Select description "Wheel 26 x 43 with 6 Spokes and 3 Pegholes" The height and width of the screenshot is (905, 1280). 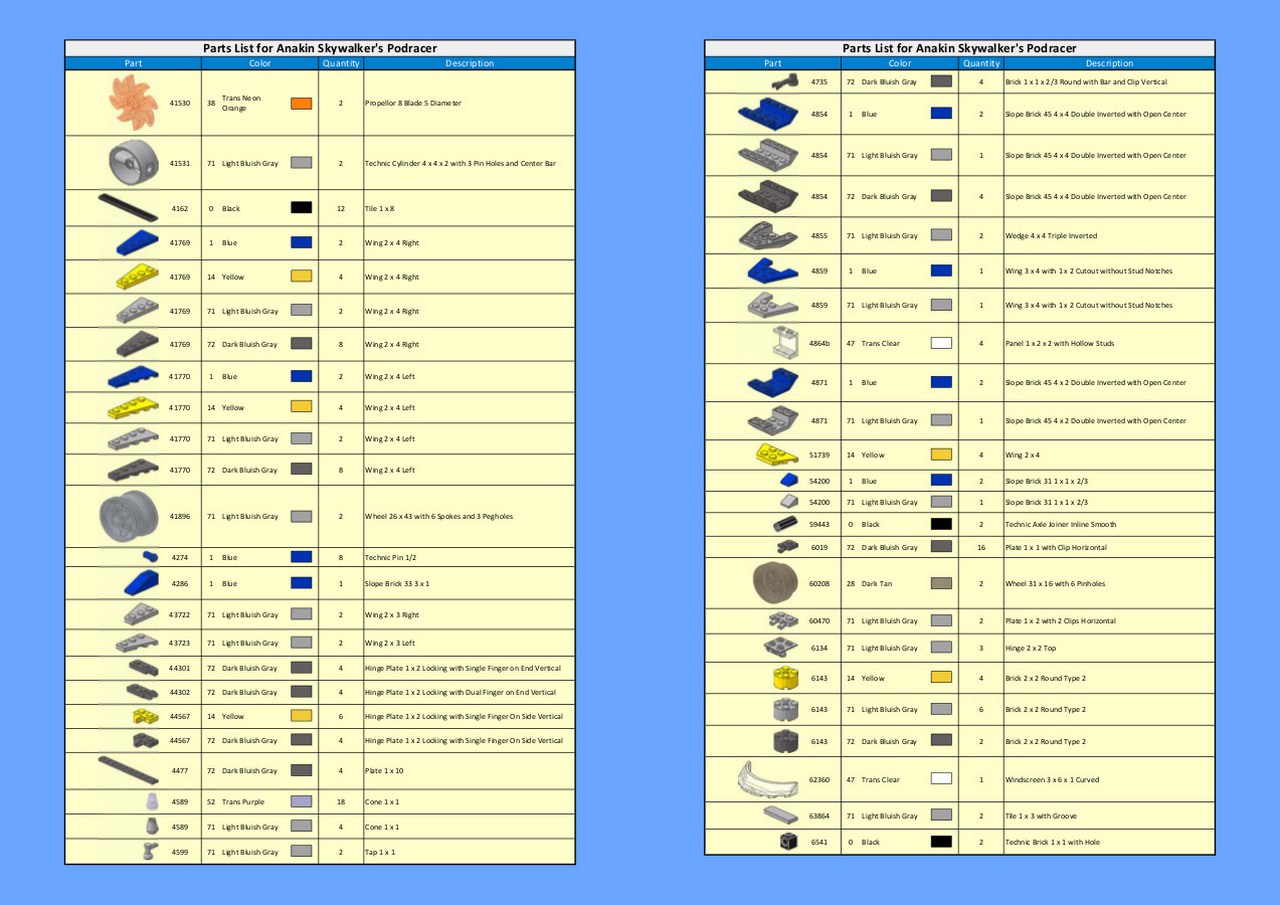pos(440,517)
